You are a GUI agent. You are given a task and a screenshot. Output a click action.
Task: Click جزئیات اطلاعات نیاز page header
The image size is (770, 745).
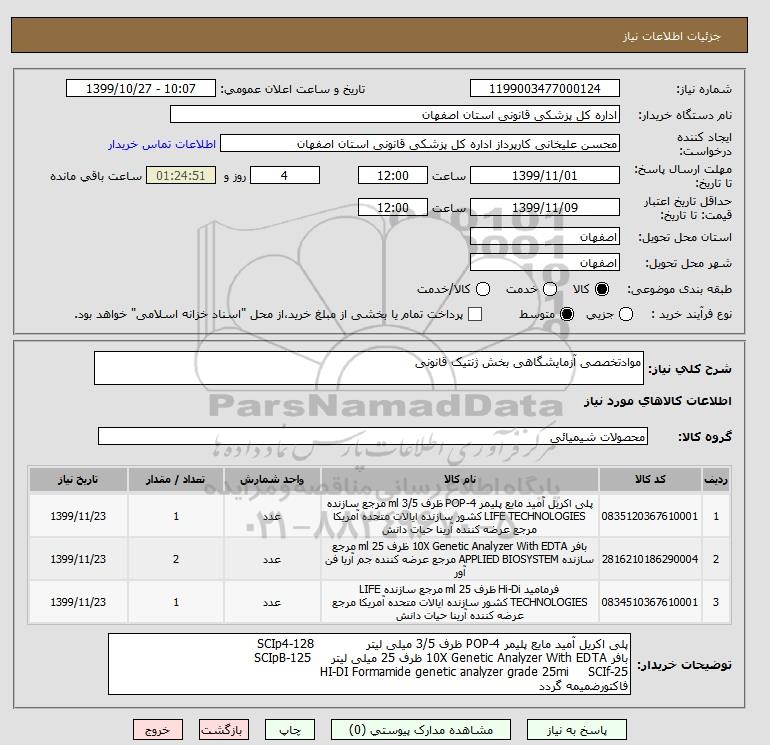671,36
